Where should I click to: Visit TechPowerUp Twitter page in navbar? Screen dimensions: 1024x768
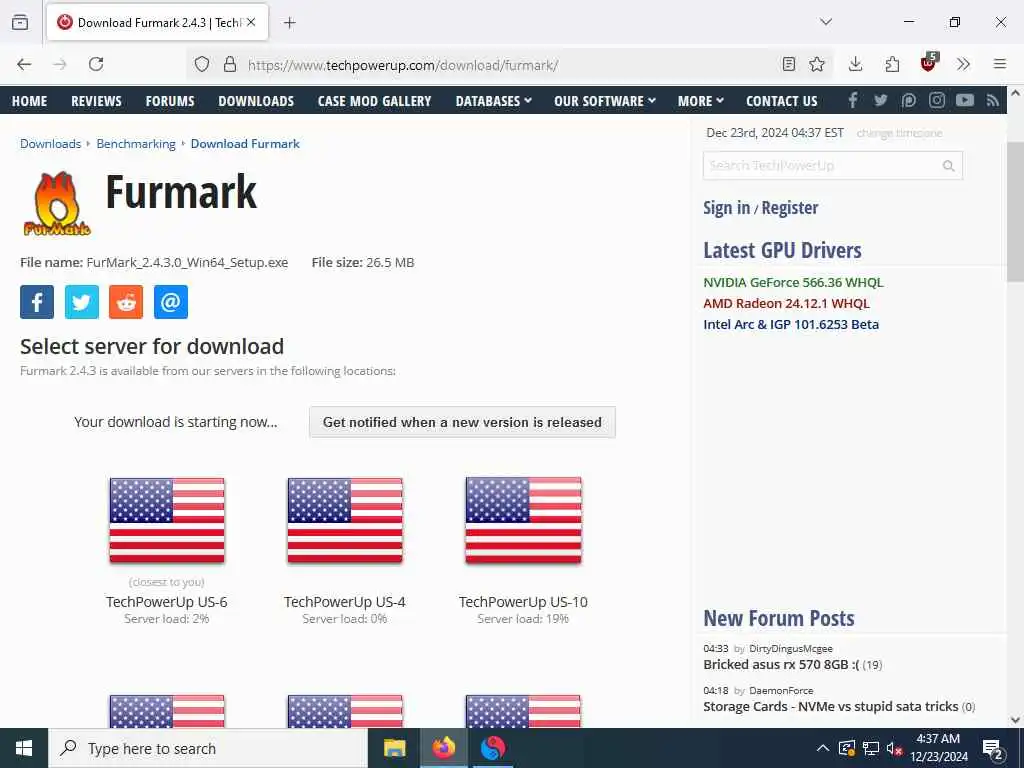pyautogui.click(x=881, y=100)
